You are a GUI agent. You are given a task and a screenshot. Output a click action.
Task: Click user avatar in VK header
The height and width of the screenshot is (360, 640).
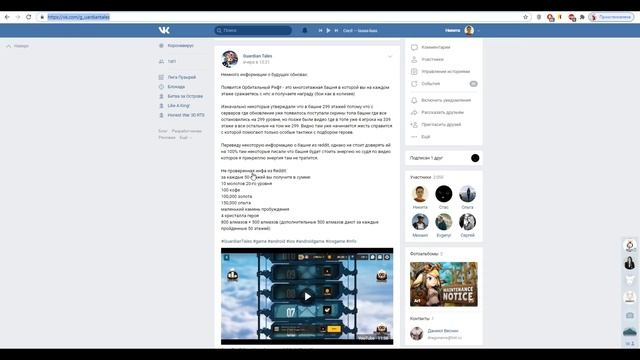click(469, 30)
